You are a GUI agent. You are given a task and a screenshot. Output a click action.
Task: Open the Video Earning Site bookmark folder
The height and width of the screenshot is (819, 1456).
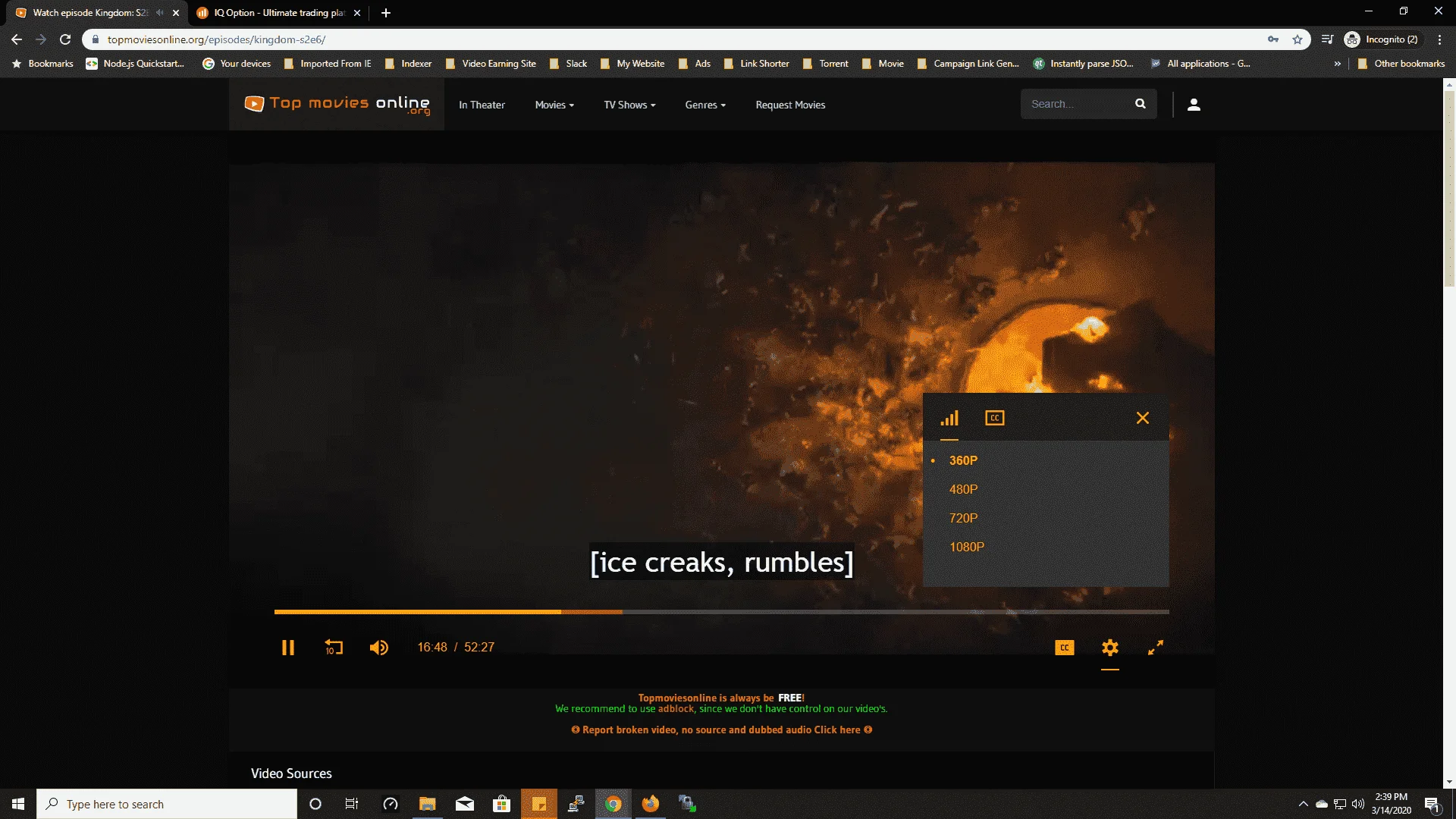(x=491, y=64)
